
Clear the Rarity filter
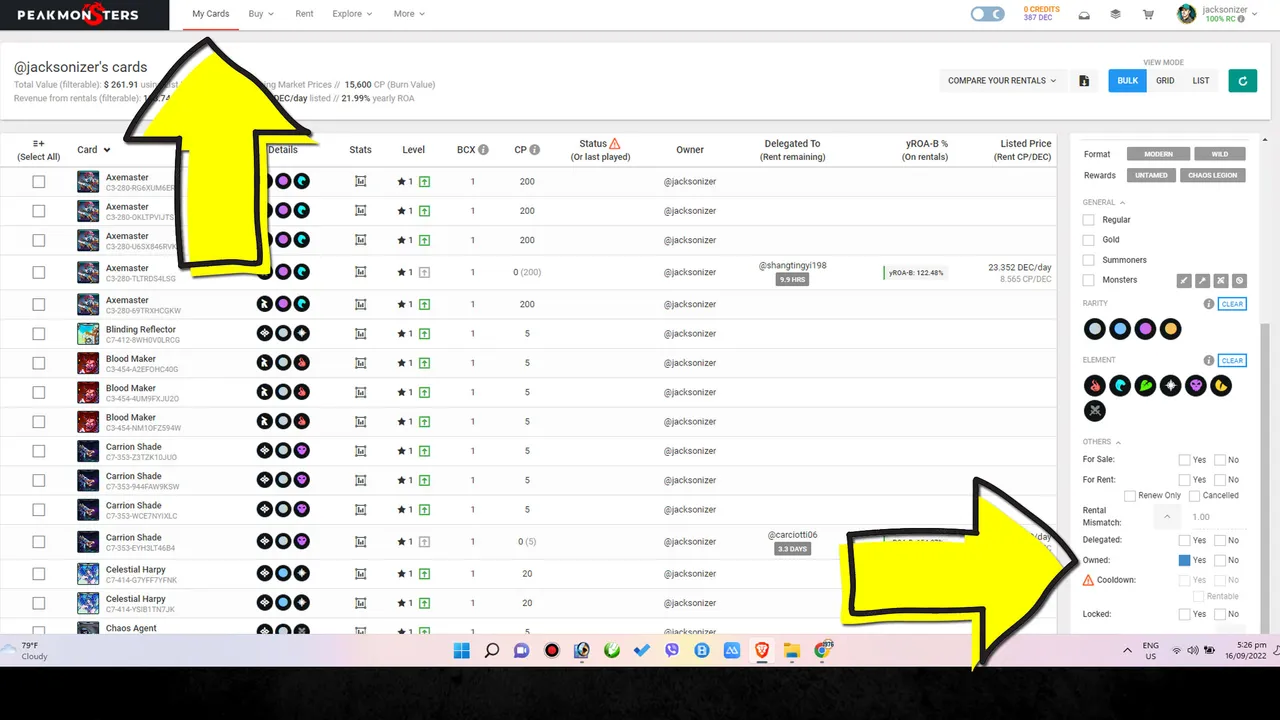[1232, 304]
